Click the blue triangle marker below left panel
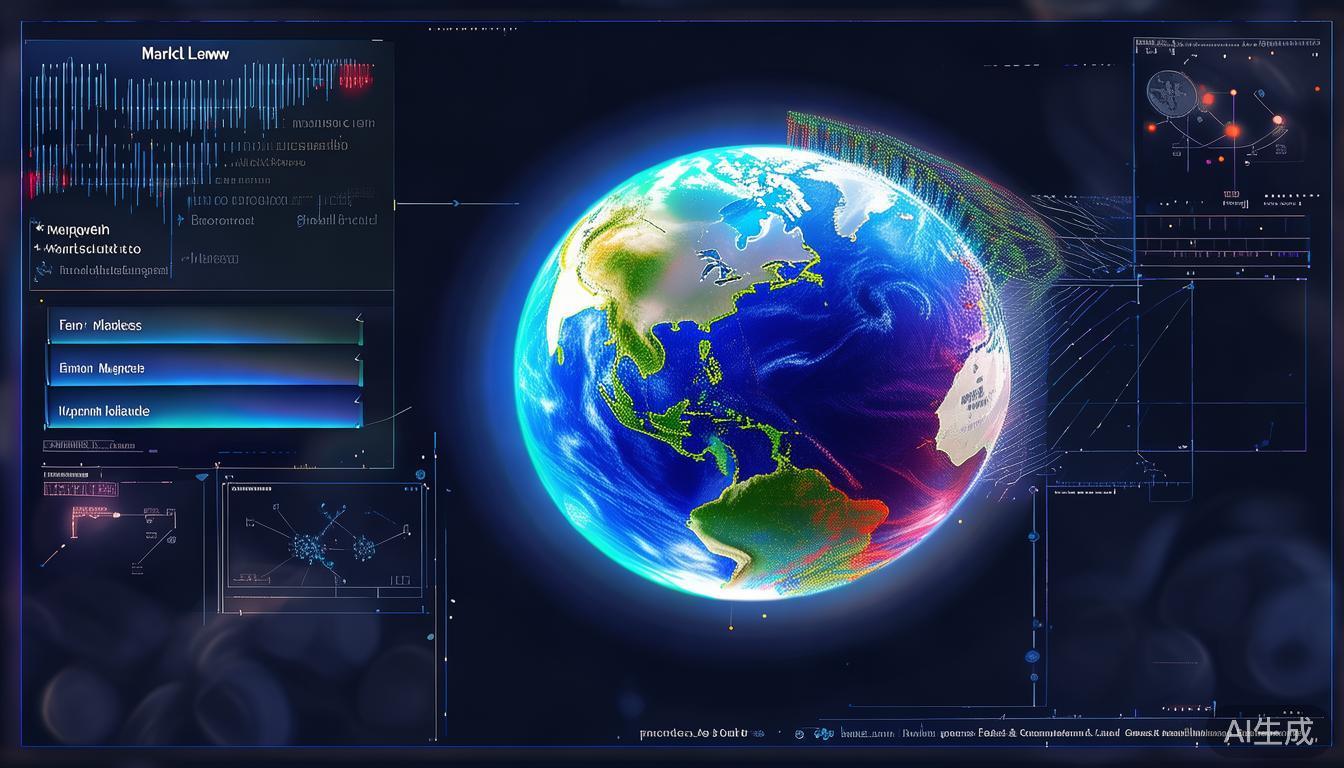 202,477
